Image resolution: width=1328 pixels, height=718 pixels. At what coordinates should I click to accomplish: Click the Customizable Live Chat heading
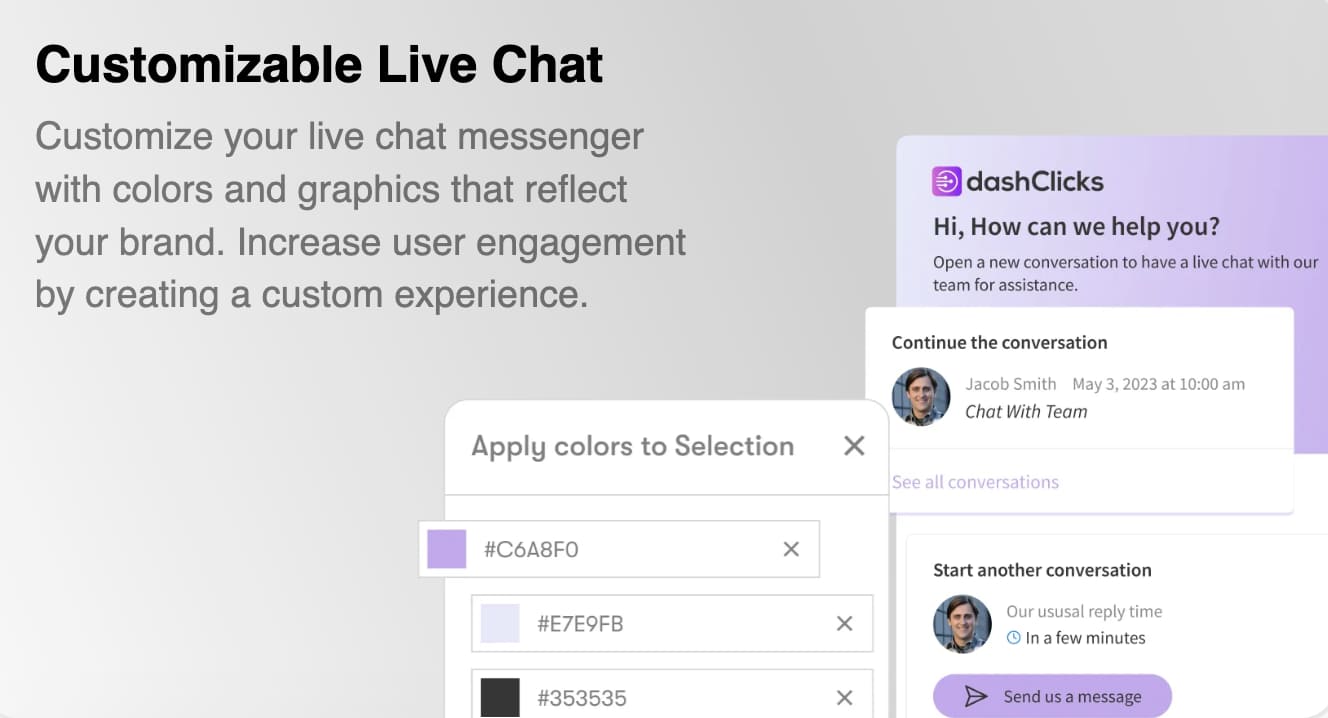[x=320, y=65]
